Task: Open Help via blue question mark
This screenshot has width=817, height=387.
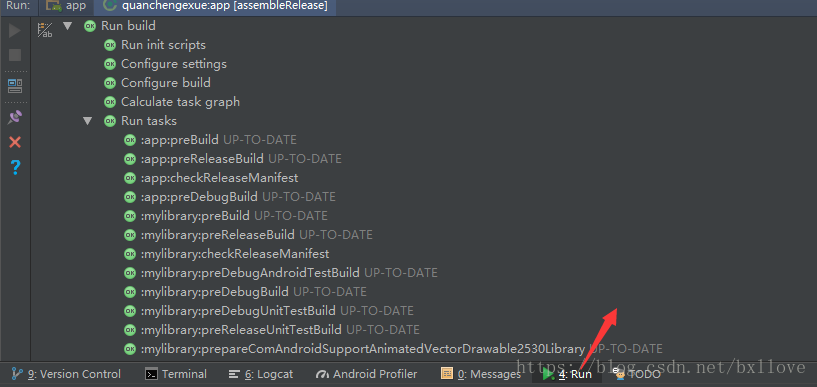Action: coord(15,167)
